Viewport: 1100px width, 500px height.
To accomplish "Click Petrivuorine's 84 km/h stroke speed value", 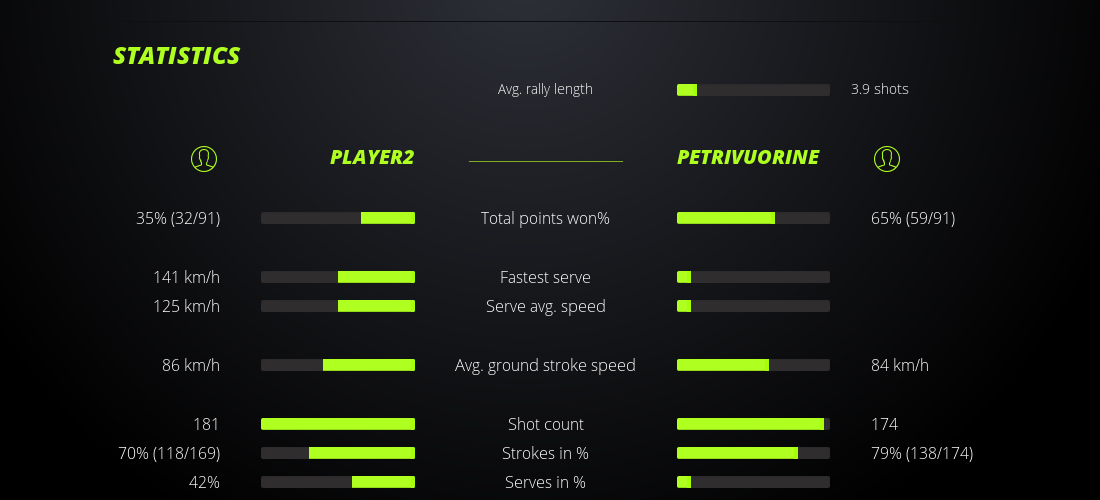I will (900, 365).
